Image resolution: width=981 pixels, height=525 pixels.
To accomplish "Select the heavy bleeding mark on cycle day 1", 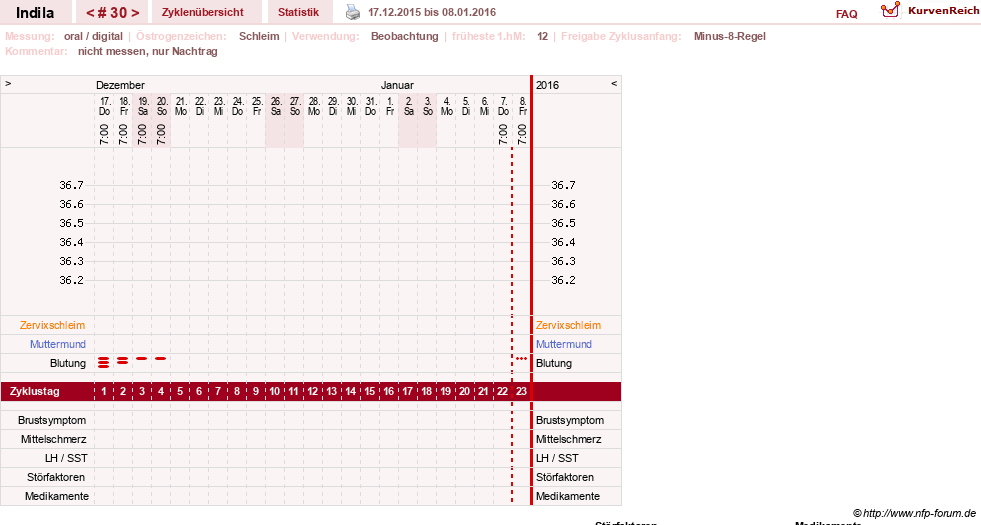I will point(104,362).
